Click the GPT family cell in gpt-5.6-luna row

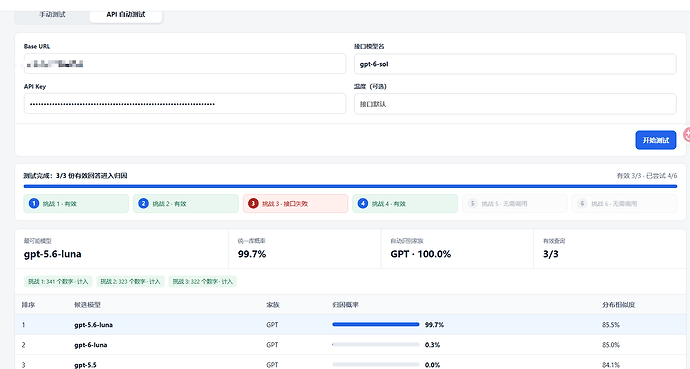coord(272,325)
